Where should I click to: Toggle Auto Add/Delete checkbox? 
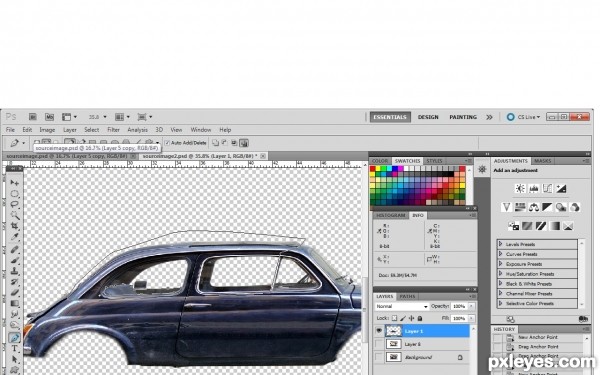167,143
